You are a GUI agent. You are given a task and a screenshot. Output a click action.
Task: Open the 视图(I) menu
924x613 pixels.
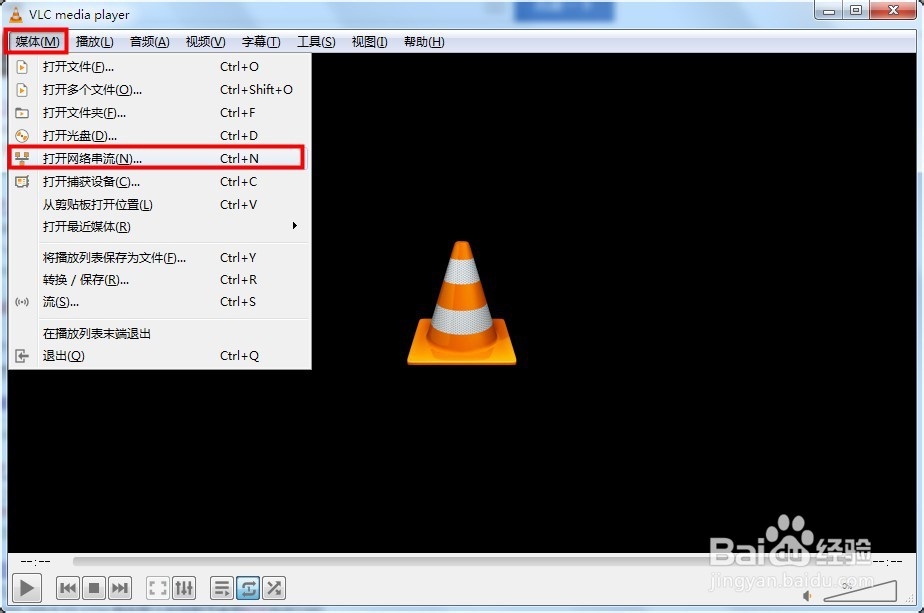point(369,42)
